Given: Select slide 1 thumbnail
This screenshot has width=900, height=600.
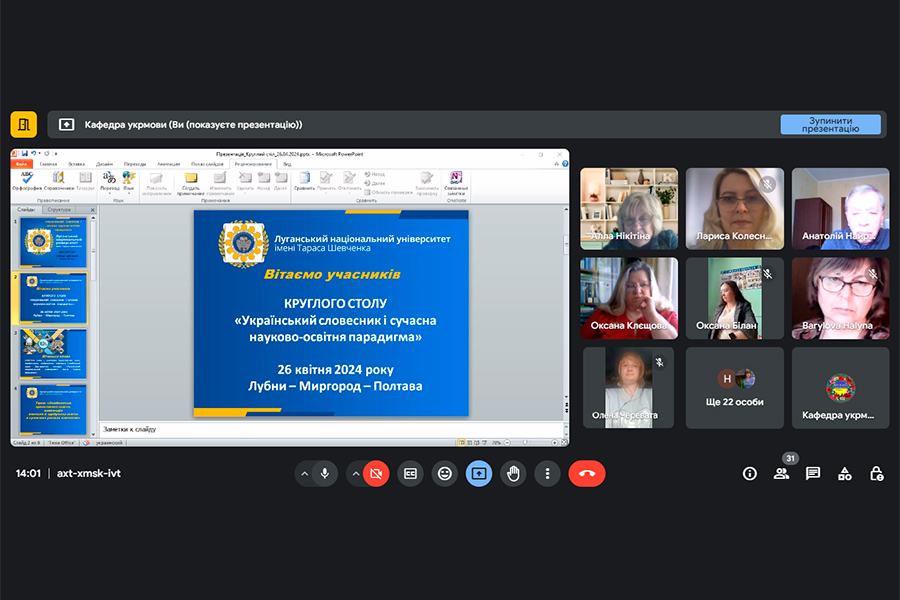Looking at the screenshot, I should point(53,243).
